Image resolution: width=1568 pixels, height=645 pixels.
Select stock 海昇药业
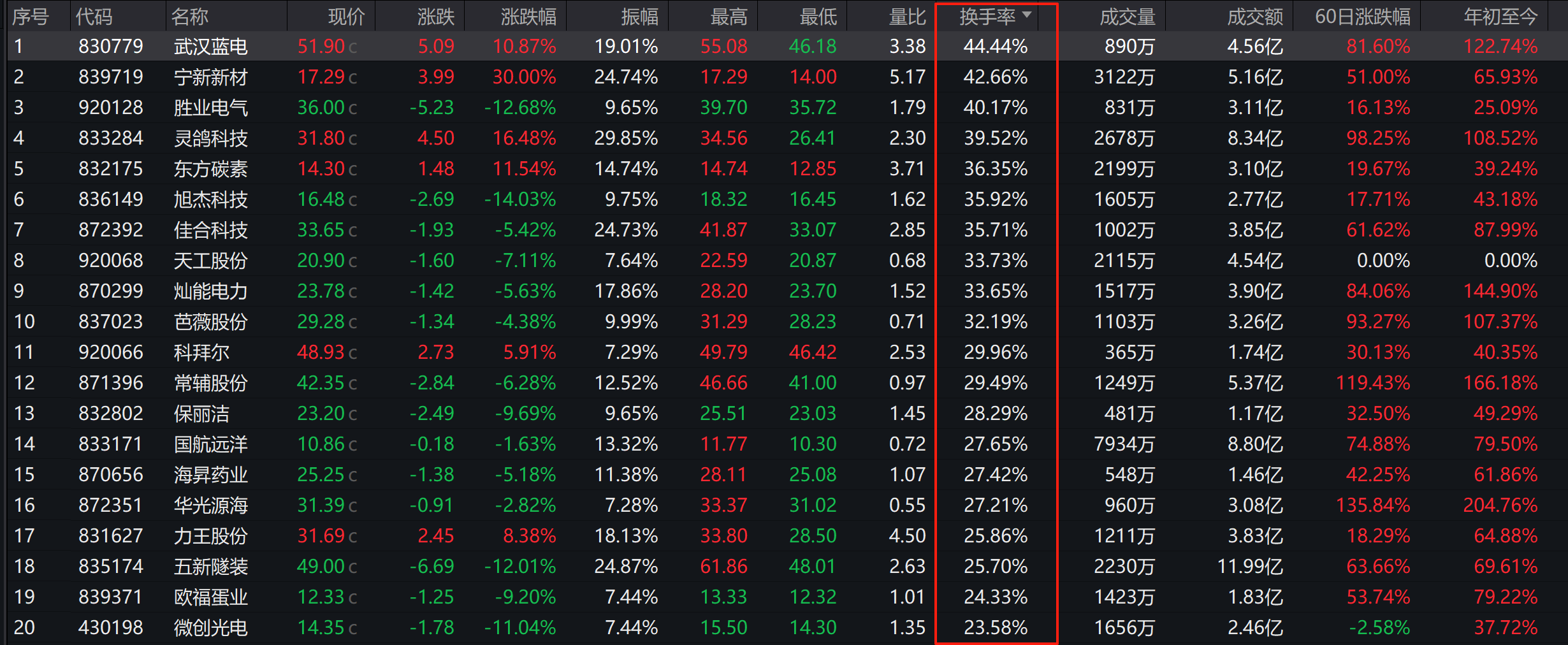211,475
